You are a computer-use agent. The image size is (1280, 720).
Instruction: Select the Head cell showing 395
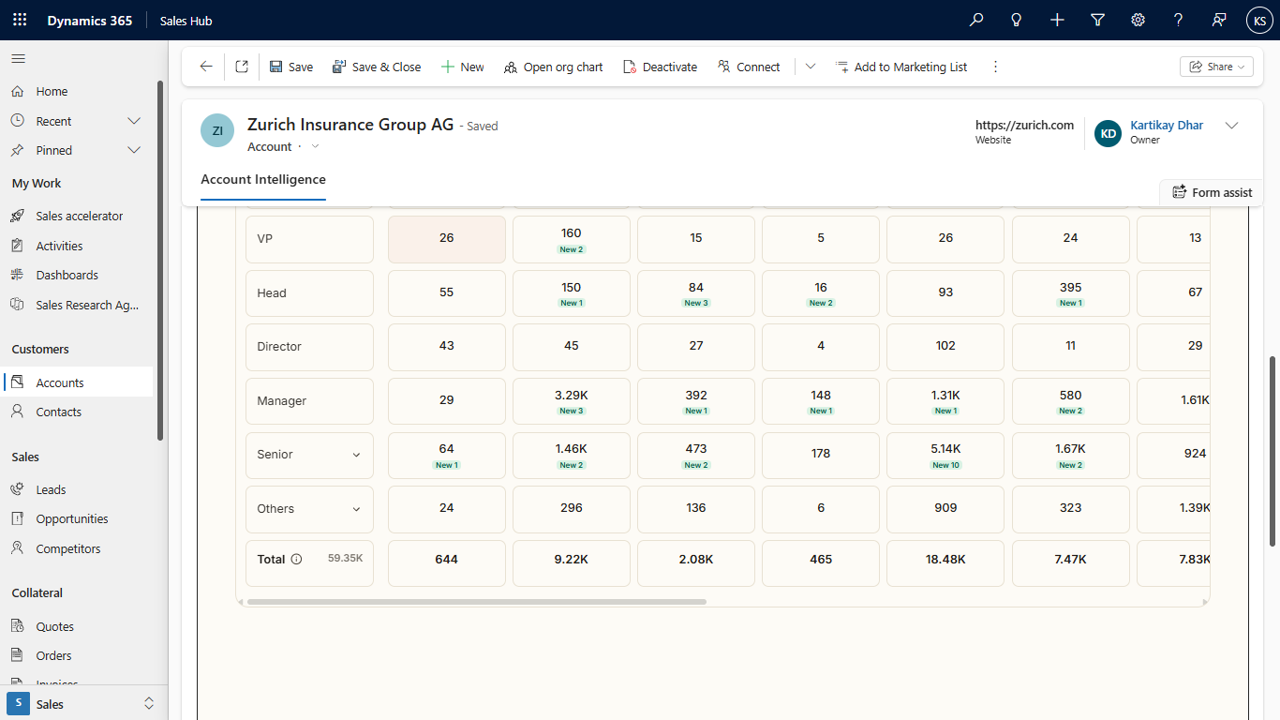point(1070,293)
